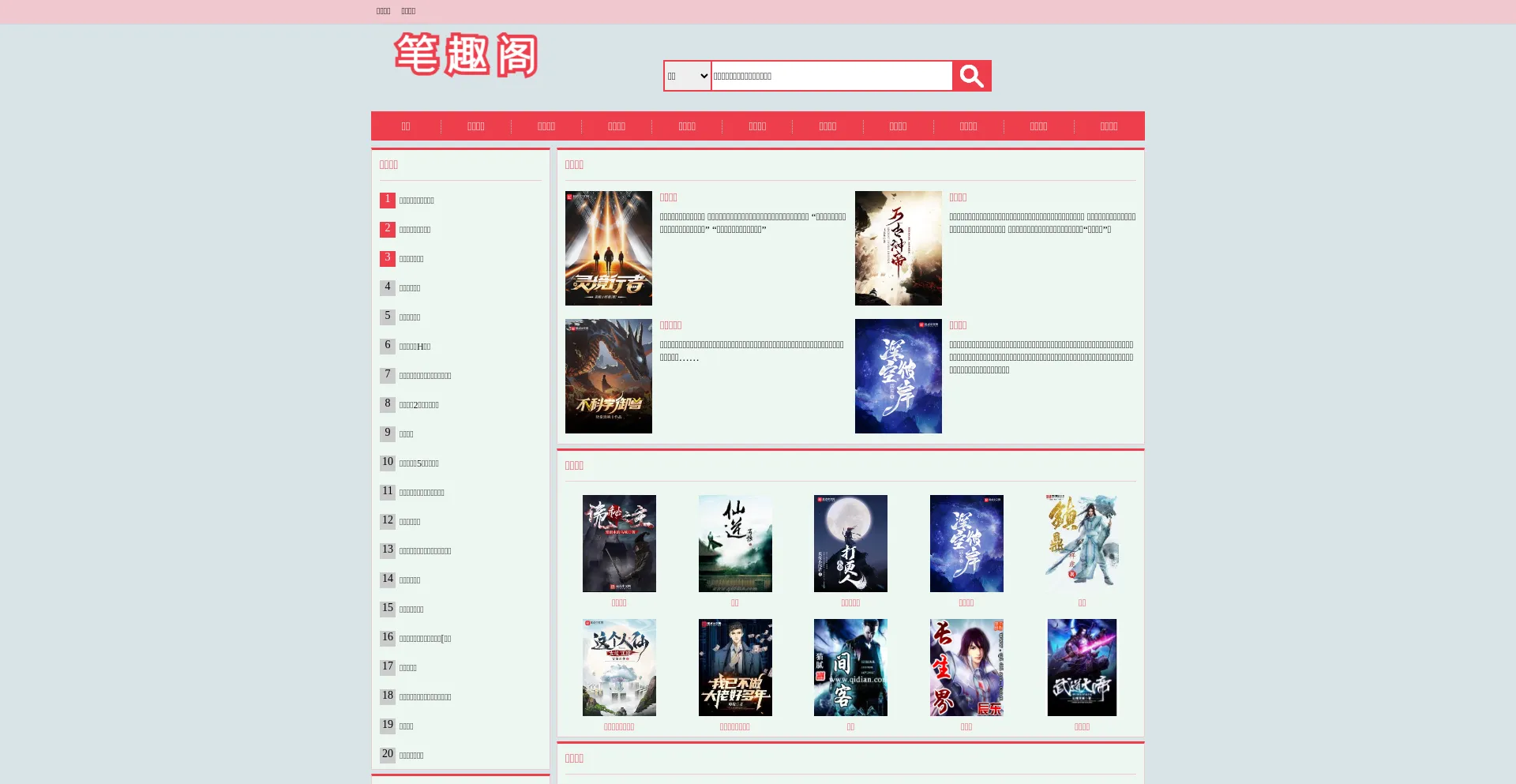Screen dimensions: 1516x784
Task: Click the title link beside the 灵境行者 cover
Action: tap(669, 197)
